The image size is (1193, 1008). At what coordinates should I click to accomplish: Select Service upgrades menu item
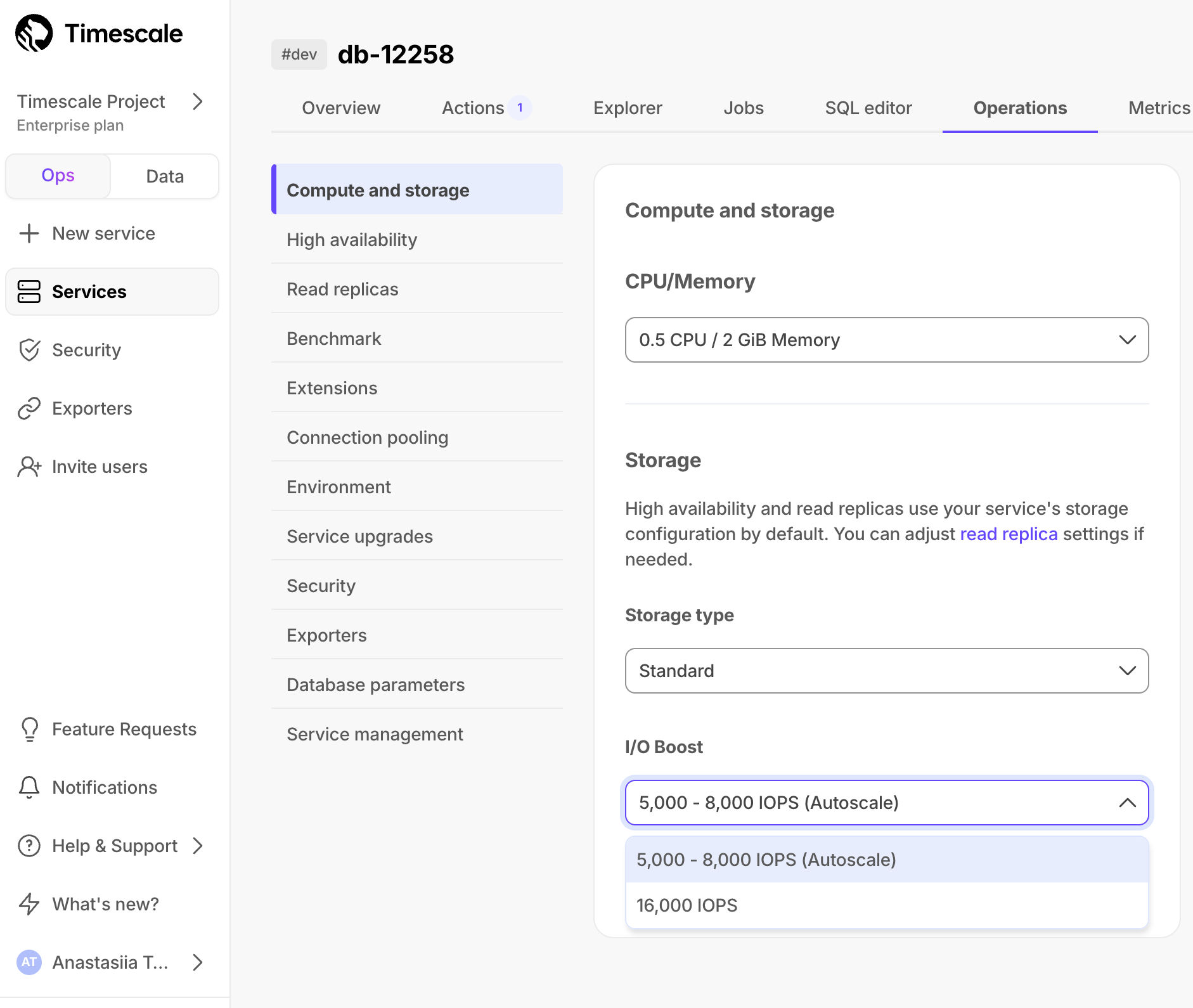point(417,536)
